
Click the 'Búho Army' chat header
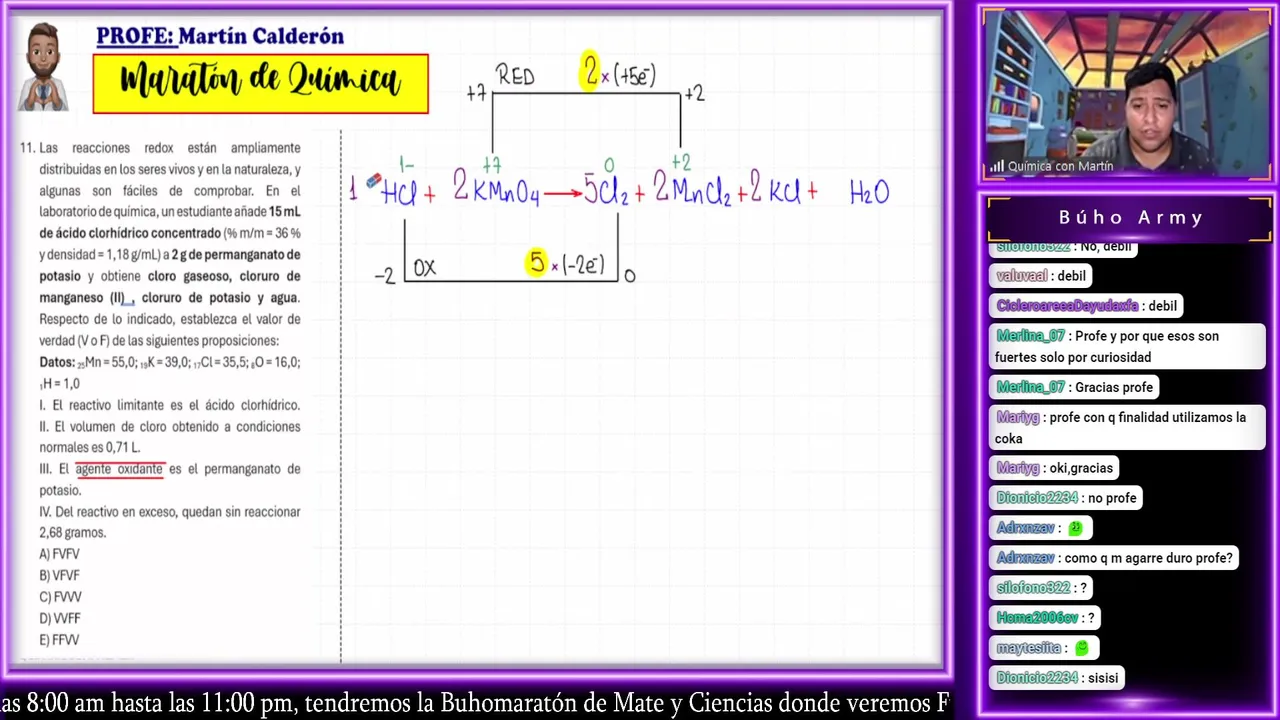(1131, 217)
